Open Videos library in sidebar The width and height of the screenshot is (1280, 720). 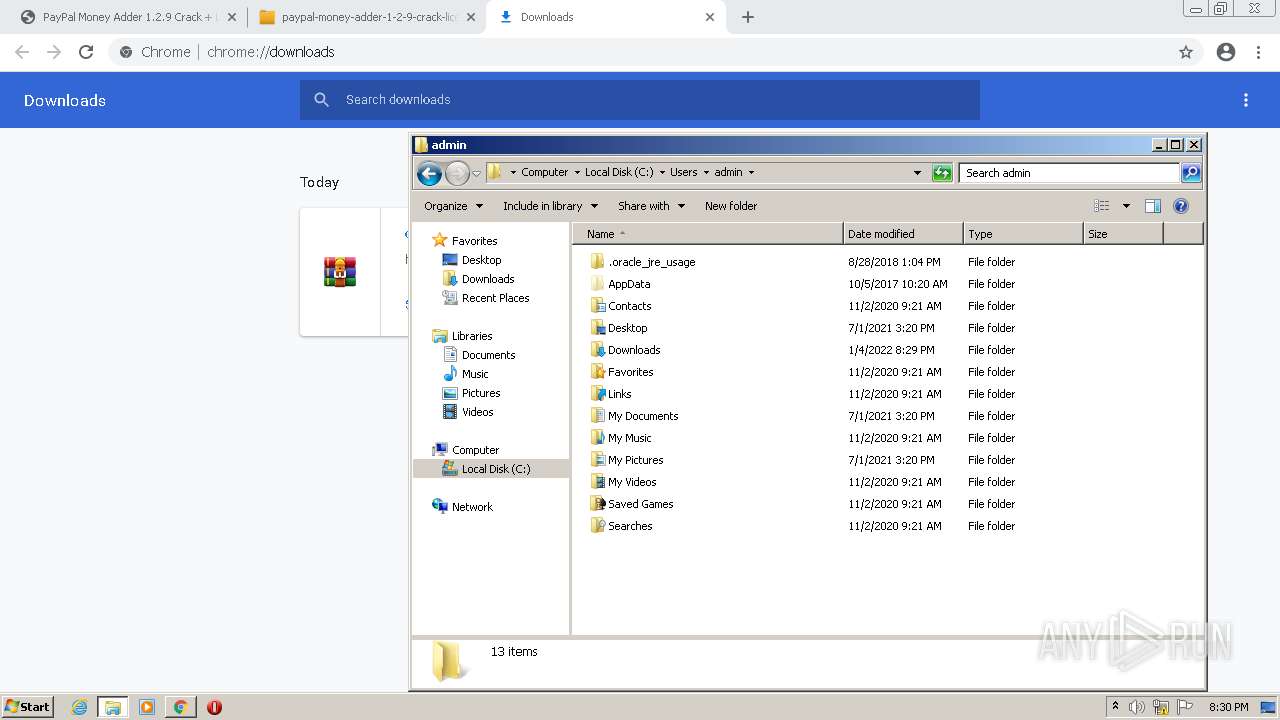477,412
